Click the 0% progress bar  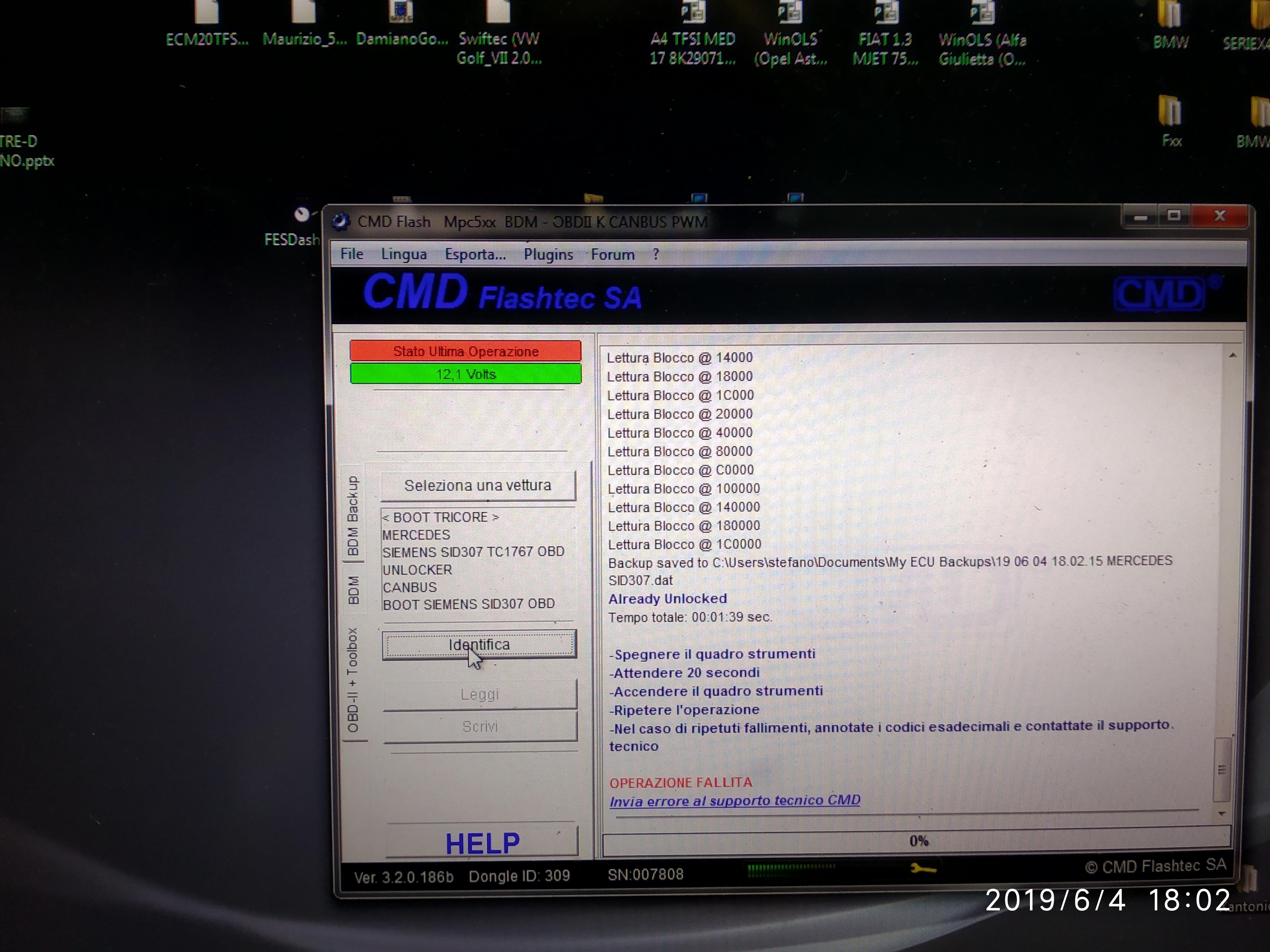point(917,841)
